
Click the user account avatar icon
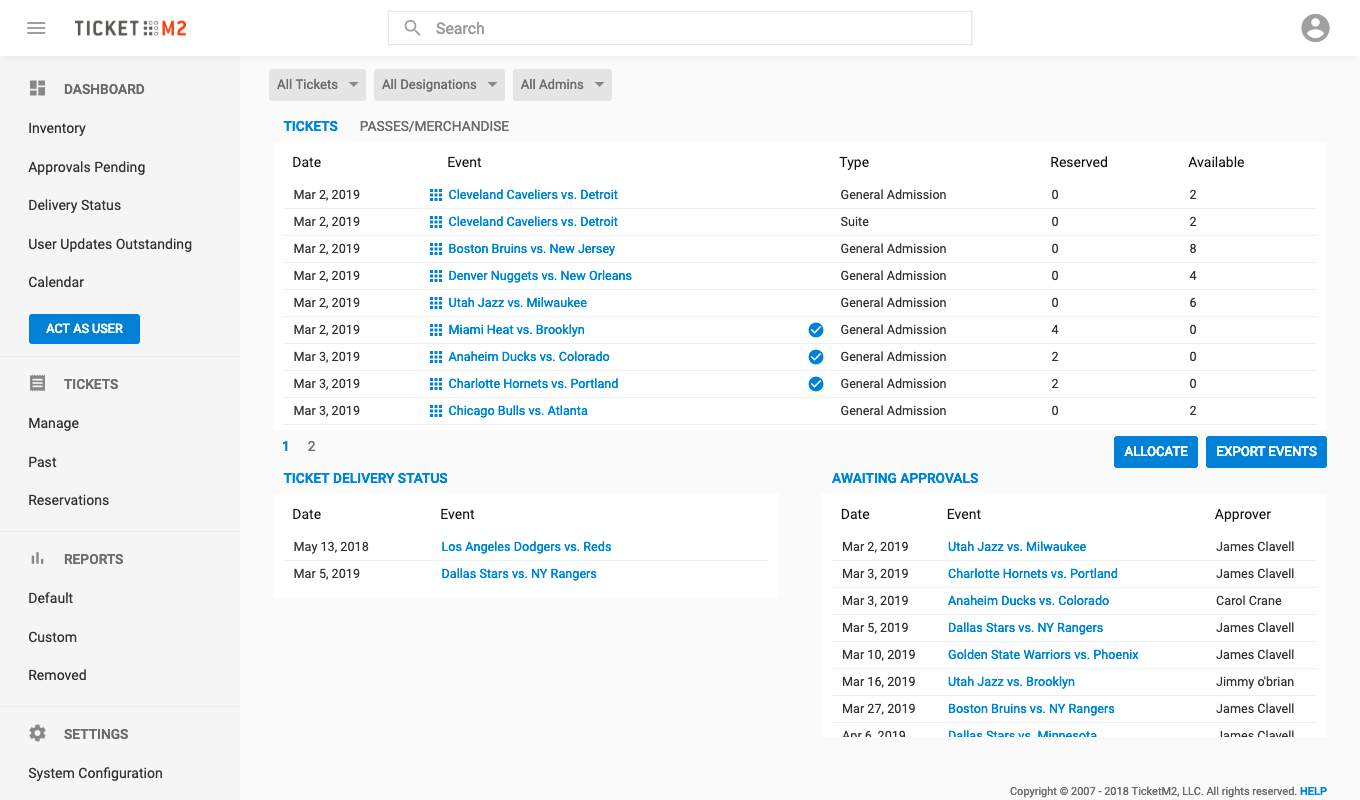click(1315, 28)
